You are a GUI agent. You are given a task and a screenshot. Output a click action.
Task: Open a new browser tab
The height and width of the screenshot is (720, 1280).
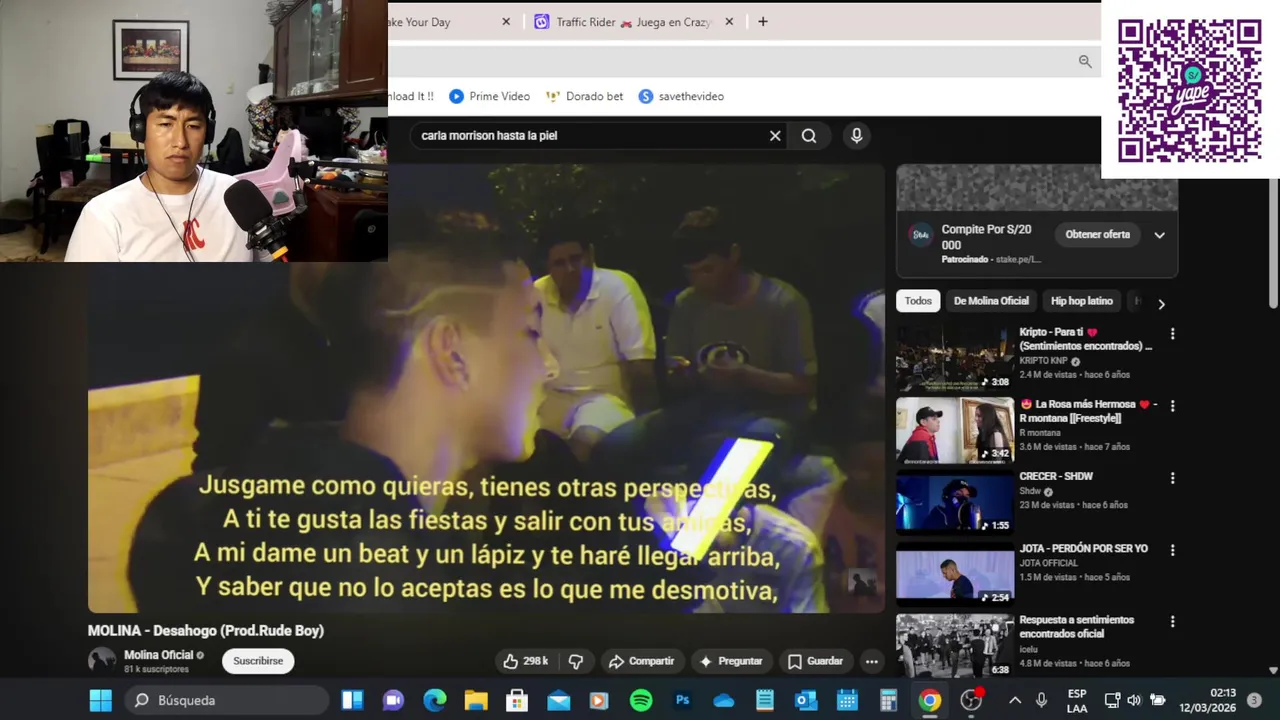coord(763,22)
